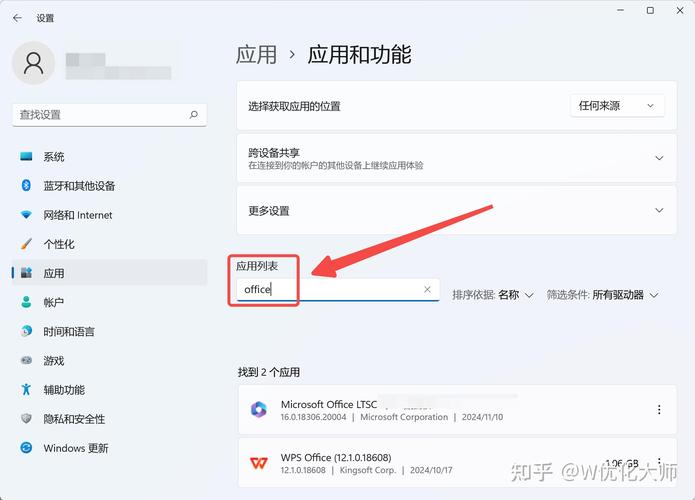Click the globe clock icon for 时间和语言
The image size is (695, 500).
[x=26, y=331]
